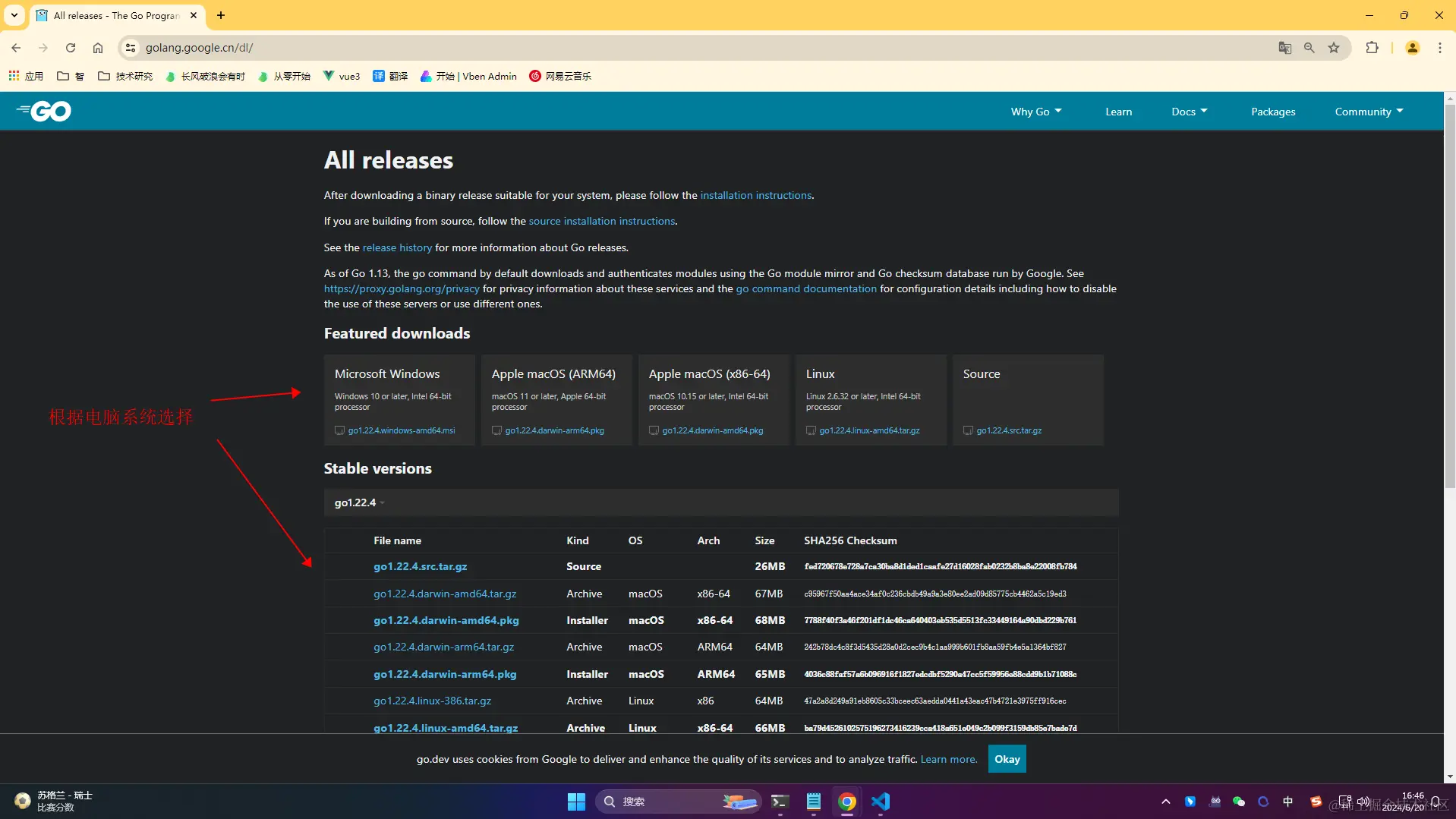The height and width of the screenshot is (819, 1456).
Task: Open the Chrome profile avatar
Action: [x=1412, y=48]
